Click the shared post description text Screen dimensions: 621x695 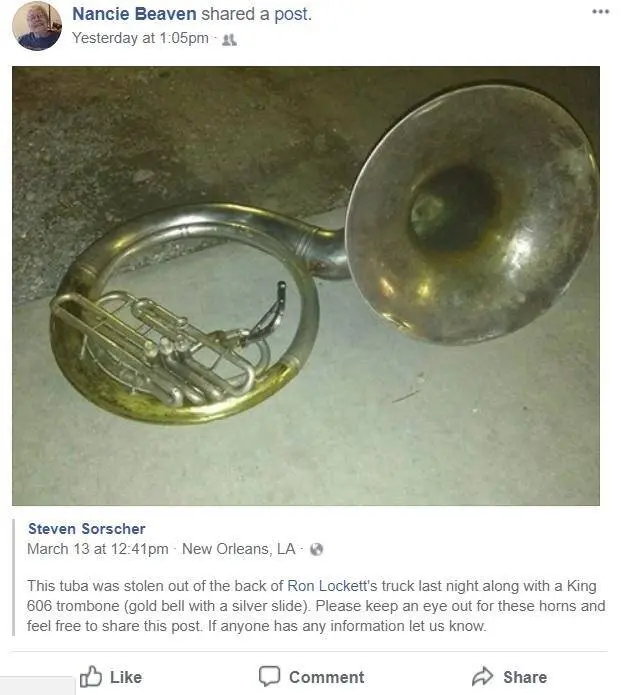(x=316, y=606)
